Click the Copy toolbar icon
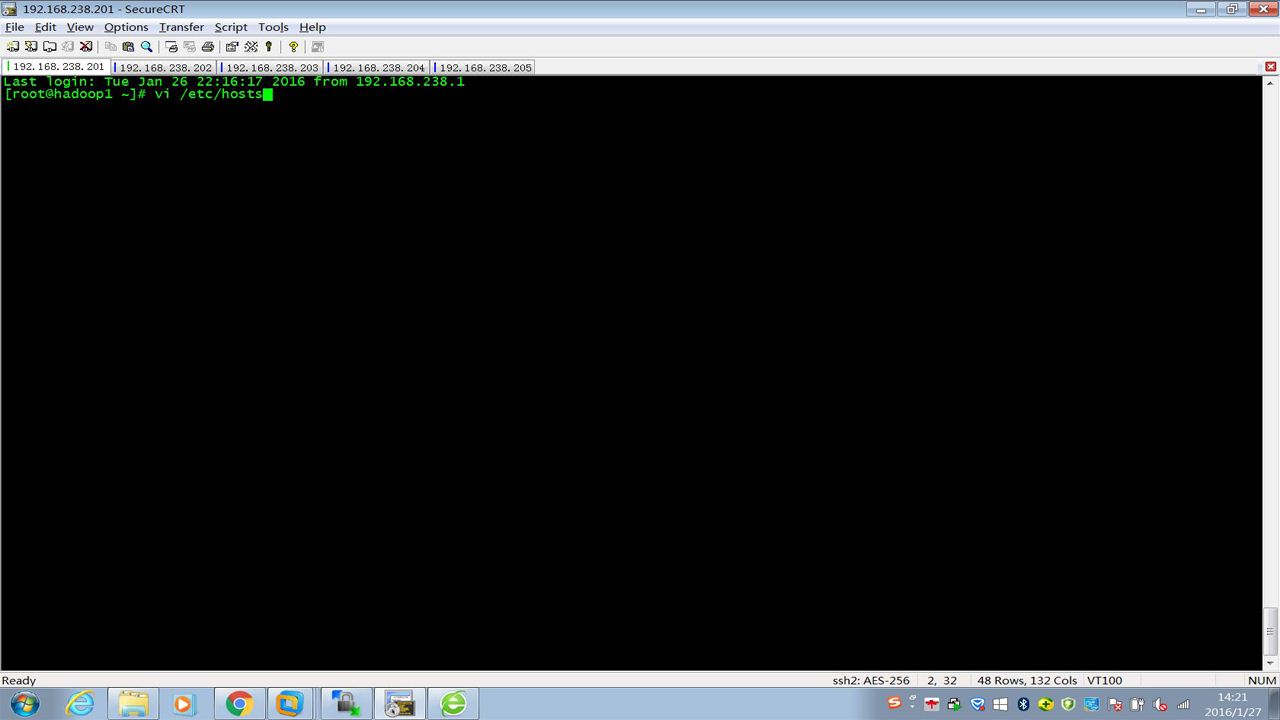Screen dimensions: 1280x720 point(111,46)
